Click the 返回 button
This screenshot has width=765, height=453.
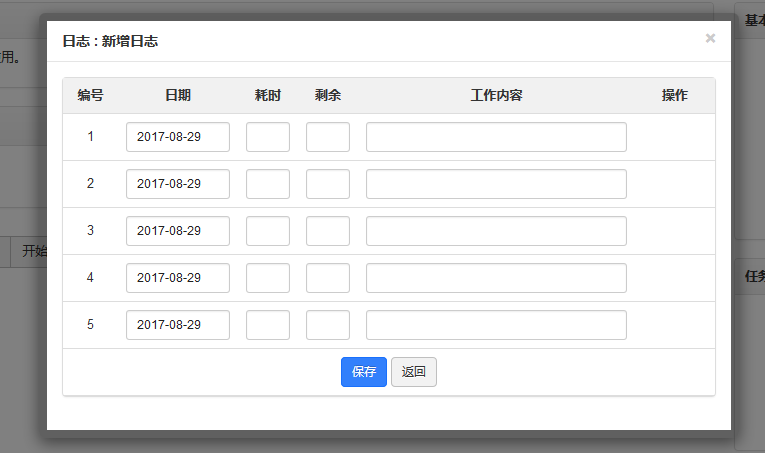(414, 372)
